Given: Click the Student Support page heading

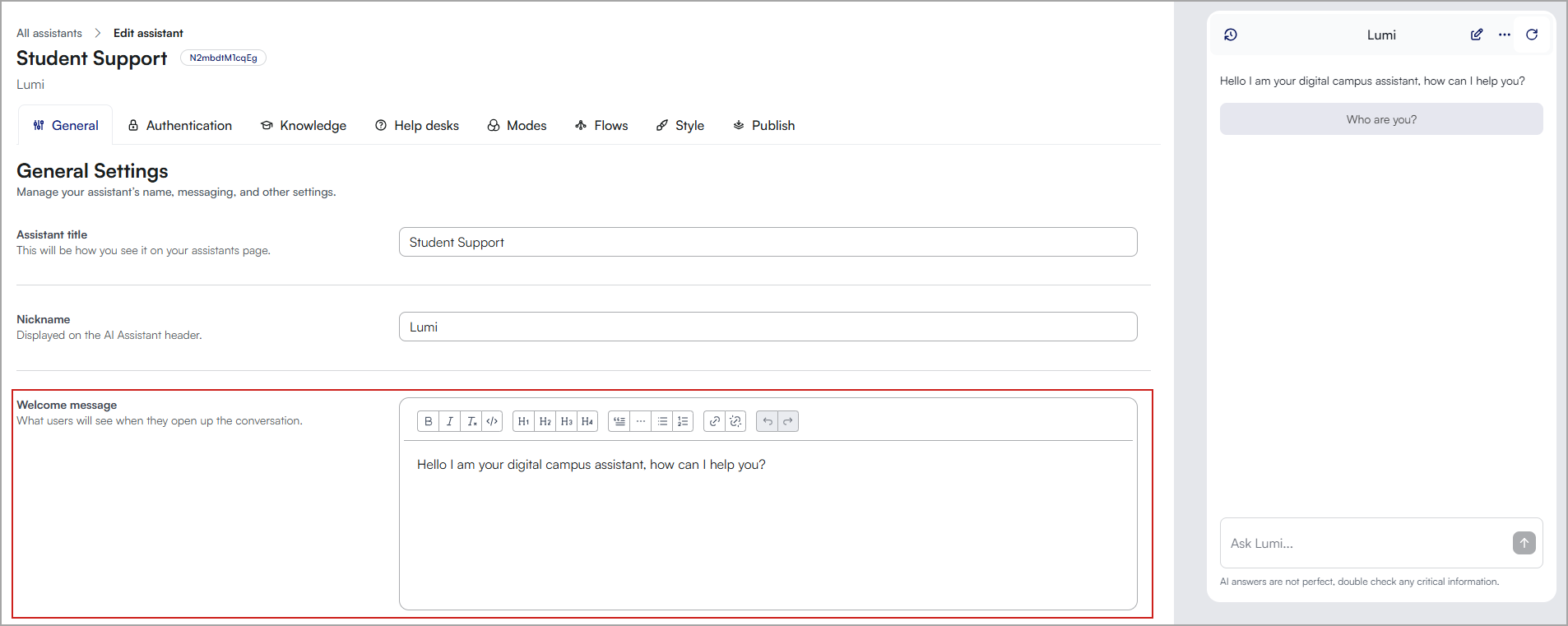Looking at the screenshot, I should pyautogui.click(x=91, y=58).
